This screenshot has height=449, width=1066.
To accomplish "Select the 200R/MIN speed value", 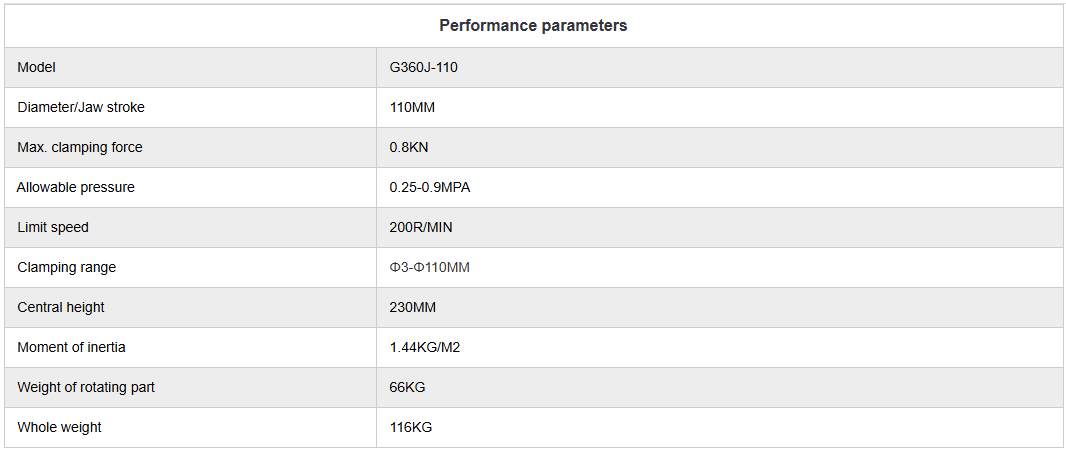I will [421, 227].
